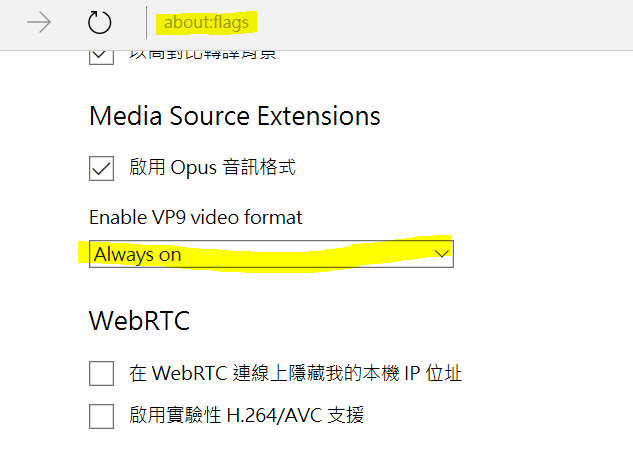
Task: Click the 在 WebRTC 連線上隱藏我的本機 IP 位址 label
Action: pyautogui.click(x=296, y=373)
